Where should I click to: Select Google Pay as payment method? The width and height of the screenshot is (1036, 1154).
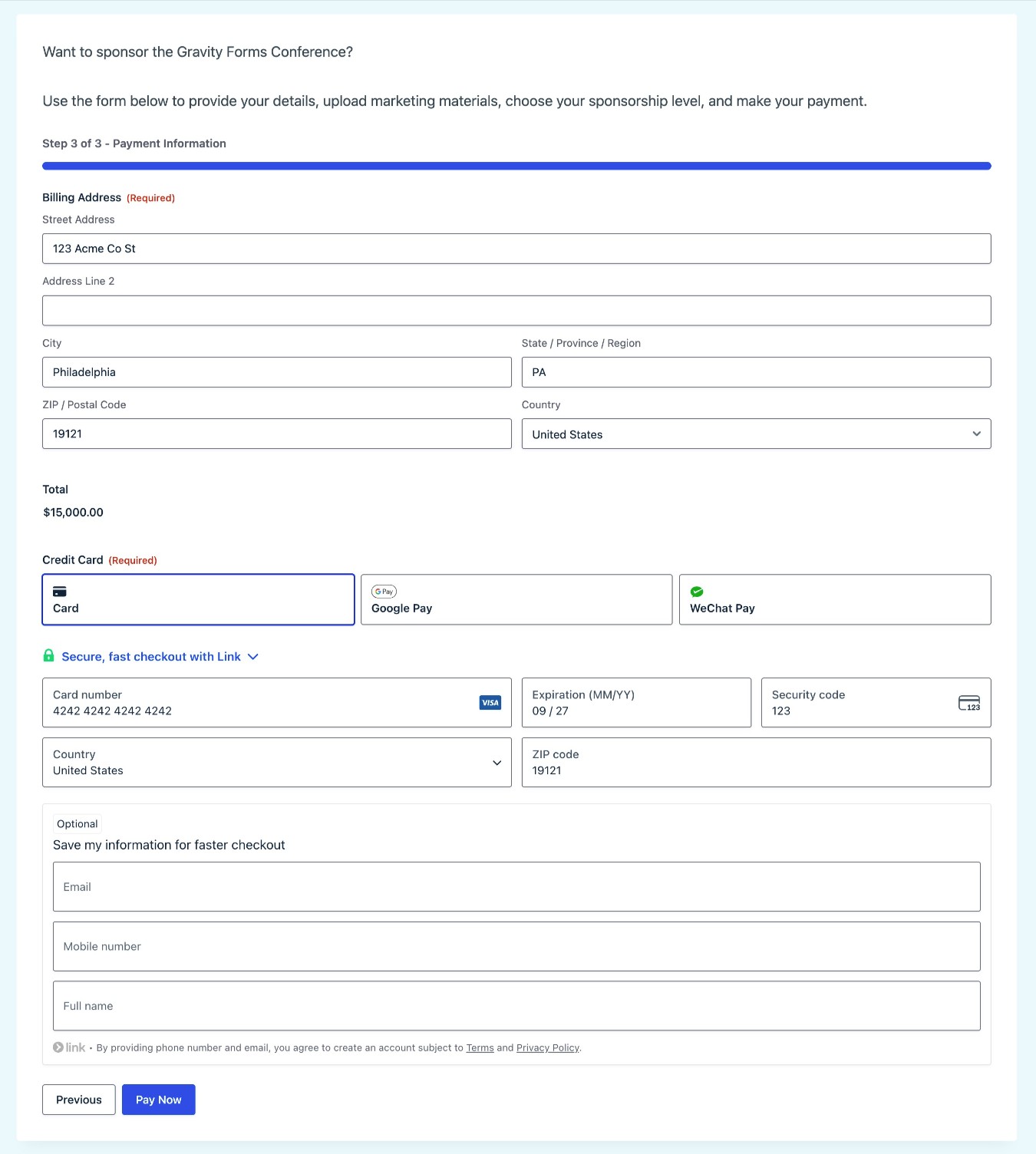516,599
